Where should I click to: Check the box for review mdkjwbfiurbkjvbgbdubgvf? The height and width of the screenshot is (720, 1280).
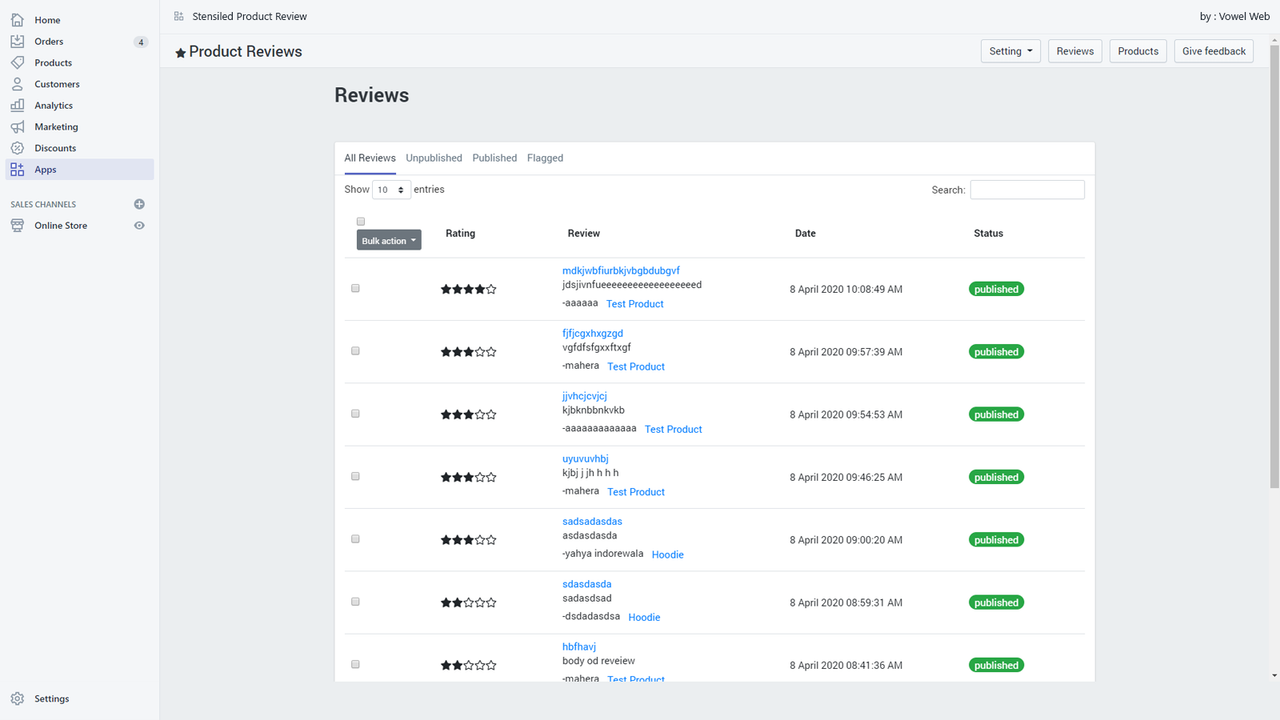355,288
